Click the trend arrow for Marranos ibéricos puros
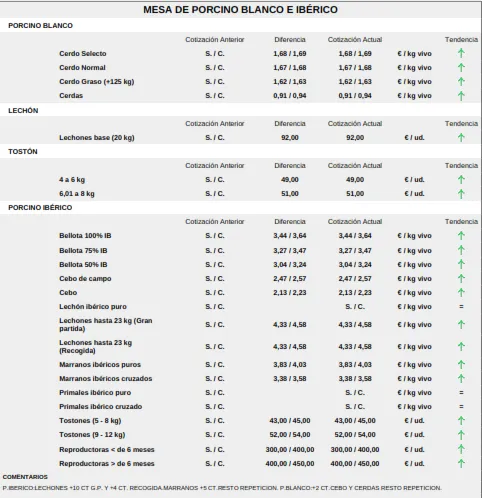Image resolution: width=482 pixels, height=498 pixels. pos(461,365)
